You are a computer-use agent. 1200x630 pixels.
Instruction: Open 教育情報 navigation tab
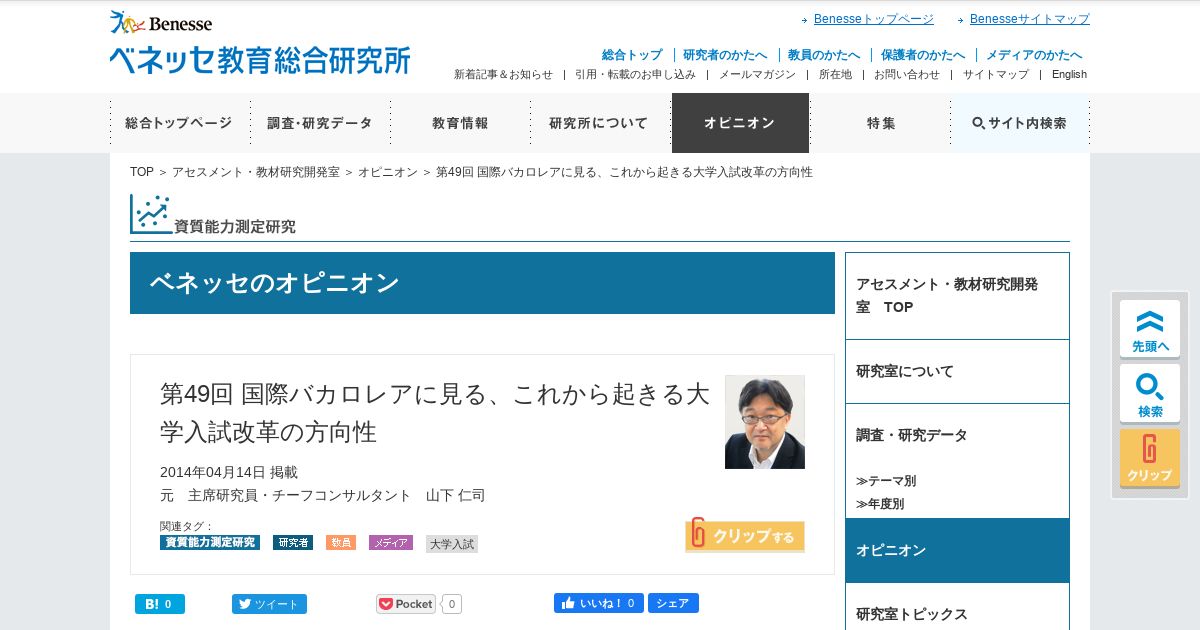460,123
